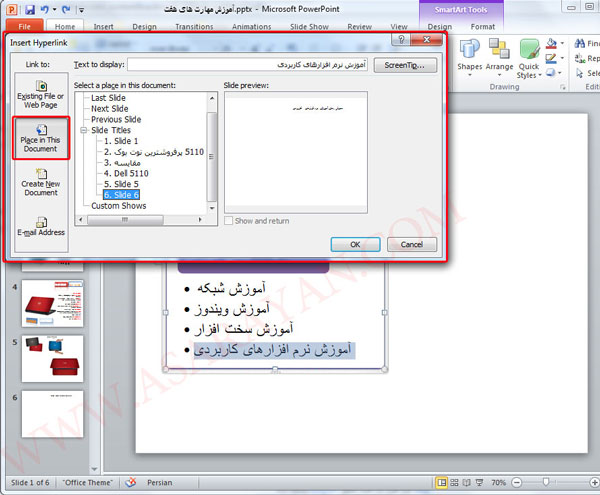Select Create New Document link type
600x495 pixels.
(x=41, y=186)
